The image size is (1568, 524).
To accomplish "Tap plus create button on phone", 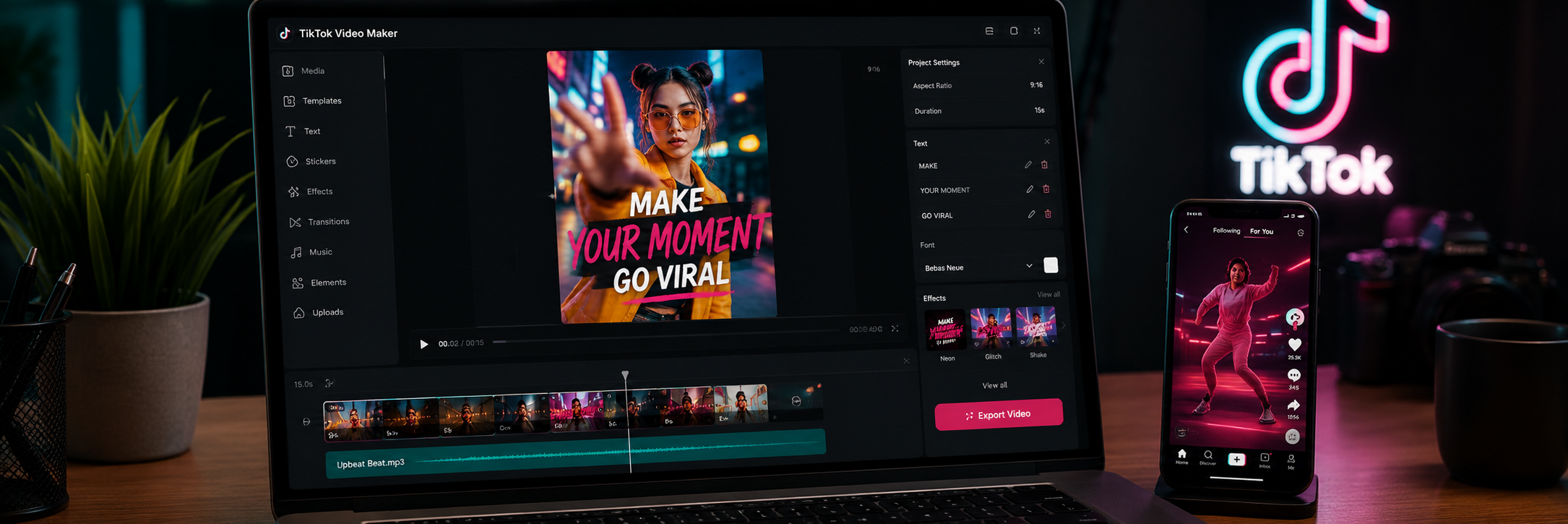I will coord(1236,459).
